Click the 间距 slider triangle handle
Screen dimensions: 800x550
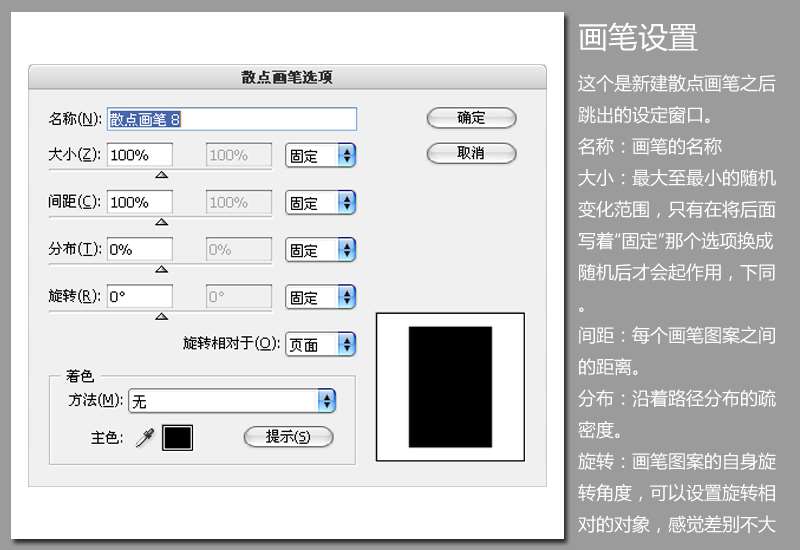[162, 222]
